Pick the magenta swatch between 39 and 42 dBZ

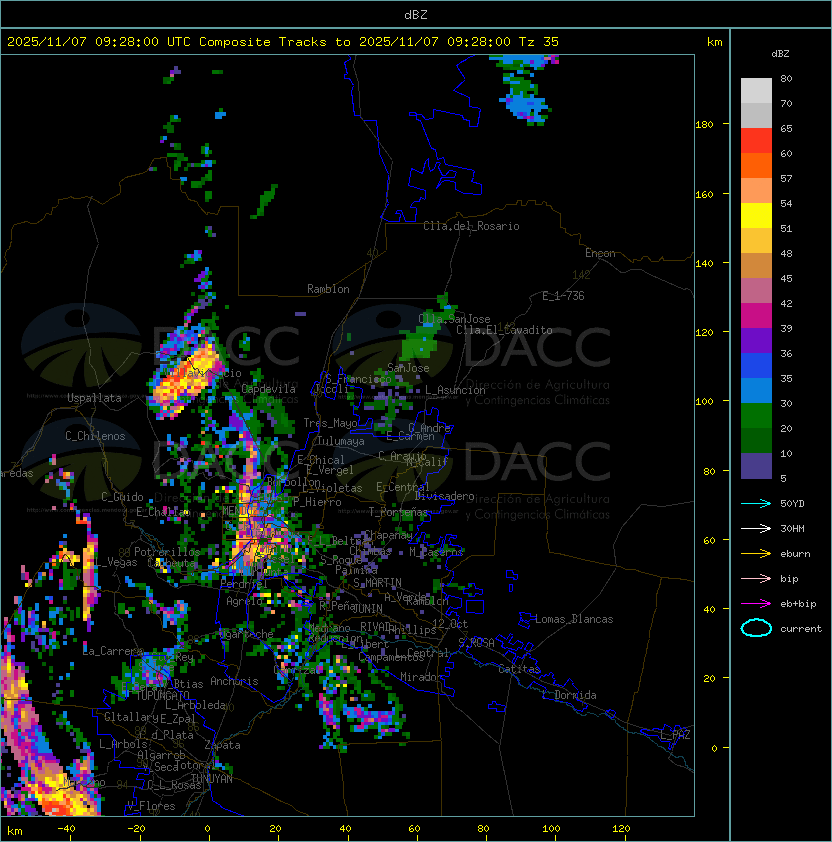pyautogui.click(x=756, y=316)
